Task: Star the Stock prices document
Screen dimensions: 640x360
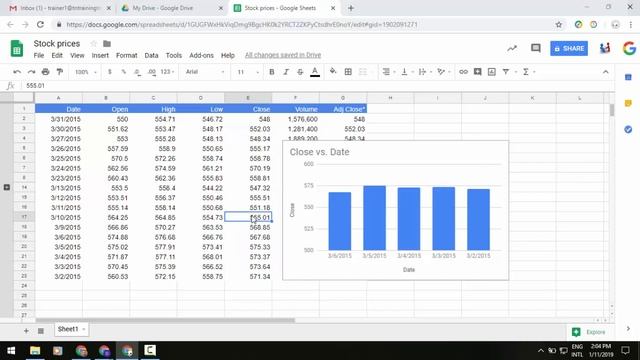Action: [x=93, y=44]
